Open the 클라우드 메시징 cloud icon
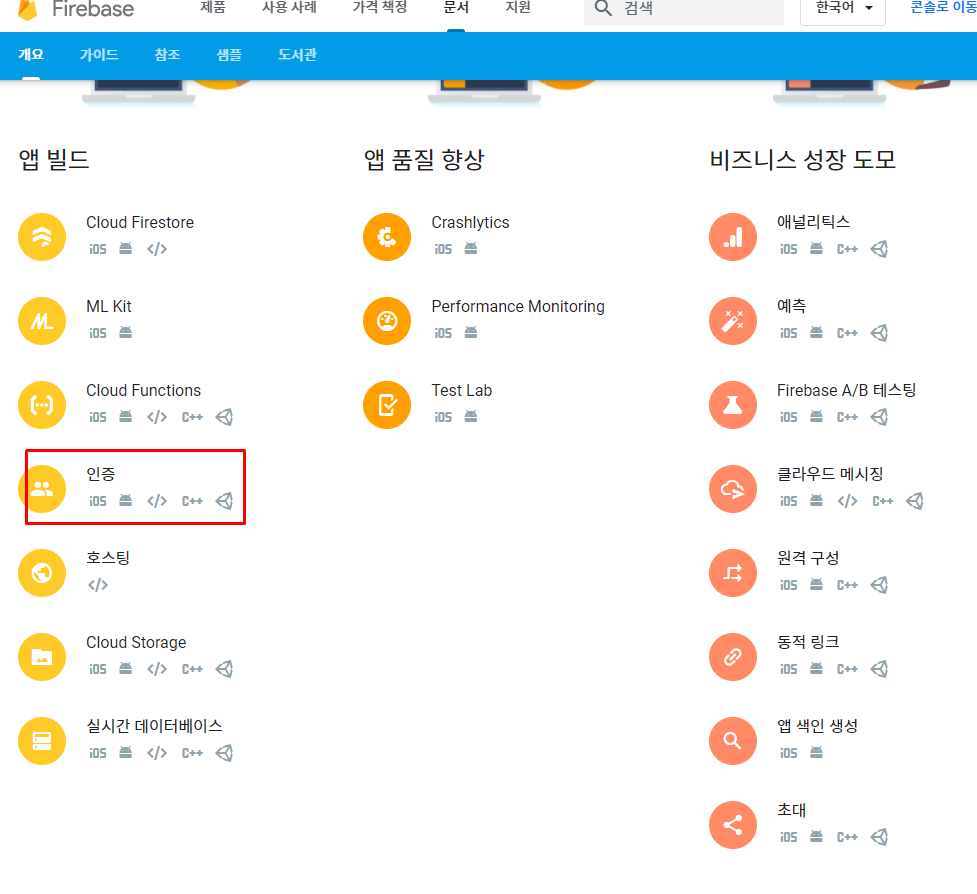The height and width of the screenshot is (894, 977). [x=733, y=488]
